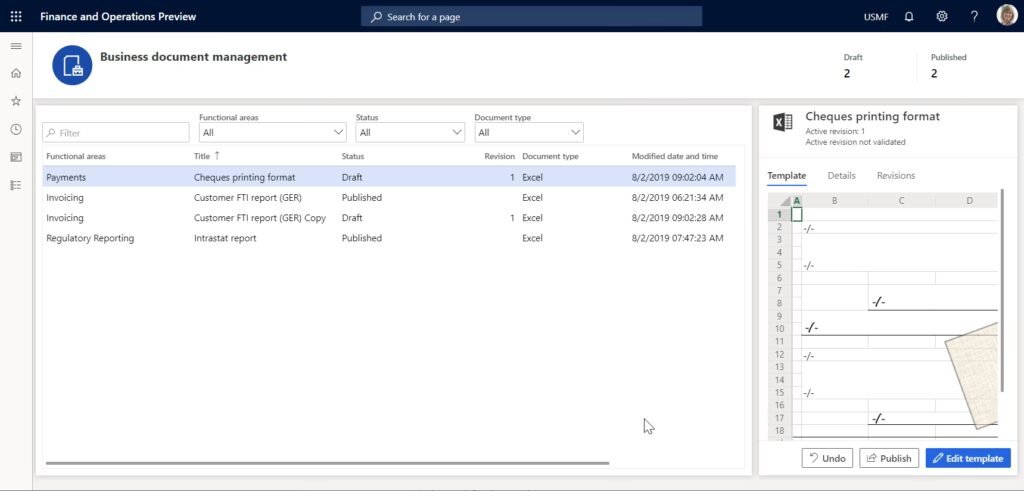This screenshot has width=1024, height=491.
Task: Open Workspaces icon in the sidebar
Action: tap(16, 157)
